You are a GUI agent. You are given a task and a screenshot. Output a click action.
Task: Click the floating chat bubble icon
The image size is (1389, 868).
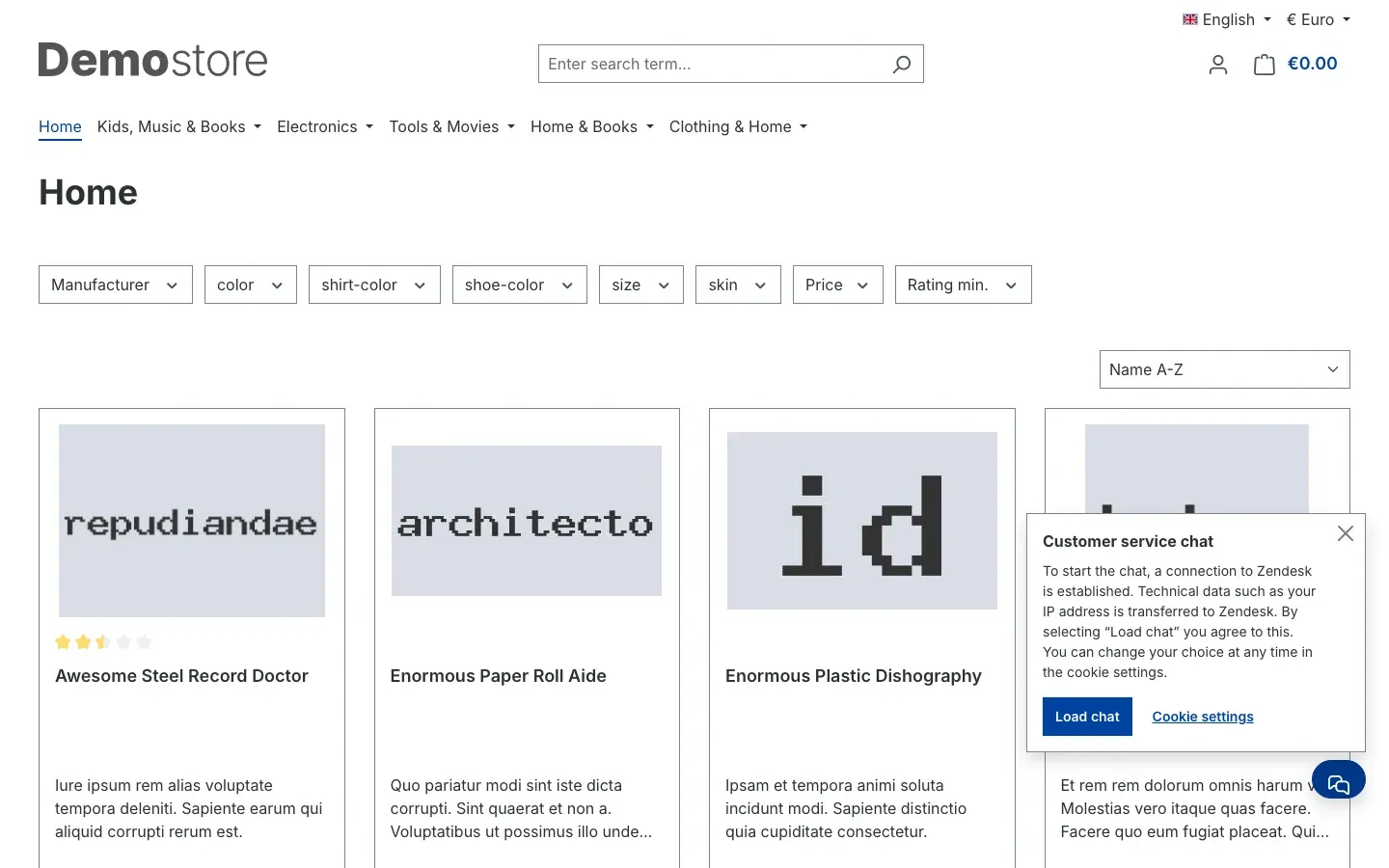point(1339,779)
